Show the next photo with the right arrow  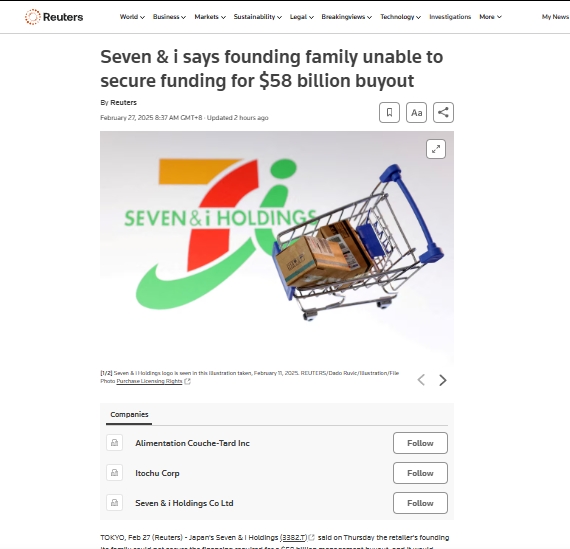pos(442,380)
